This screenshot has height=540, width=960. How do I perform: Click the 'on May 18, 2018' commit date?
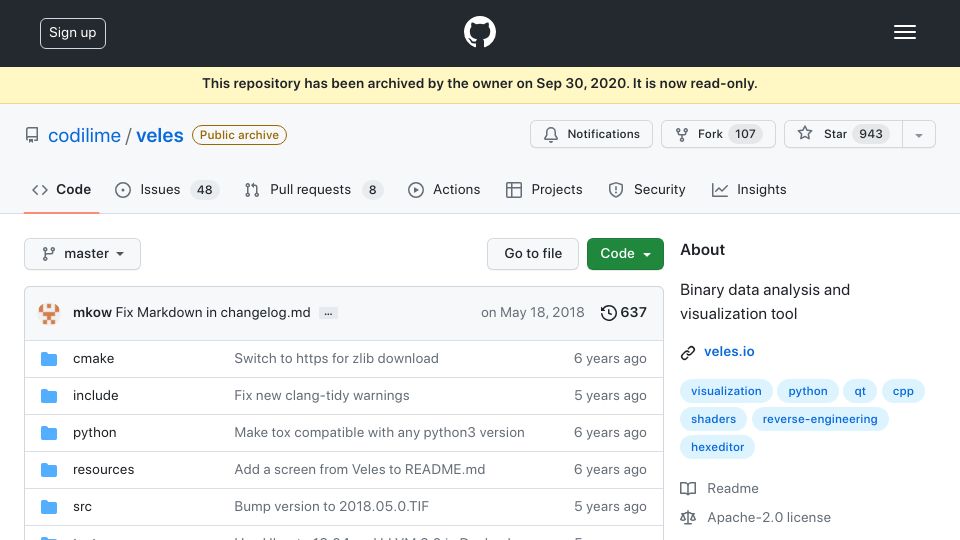(533, 312)
